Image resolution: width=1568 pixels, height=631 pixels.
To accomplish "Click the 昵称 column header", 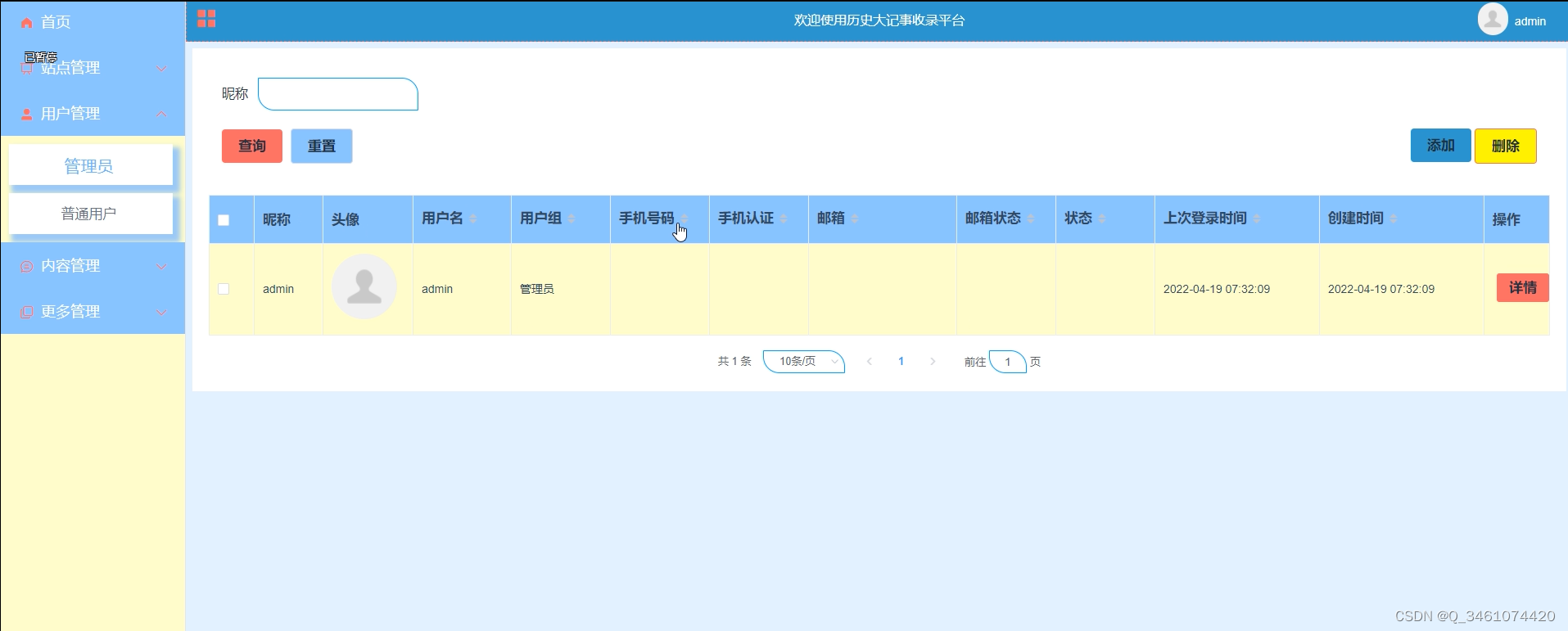I will point(277,219).
